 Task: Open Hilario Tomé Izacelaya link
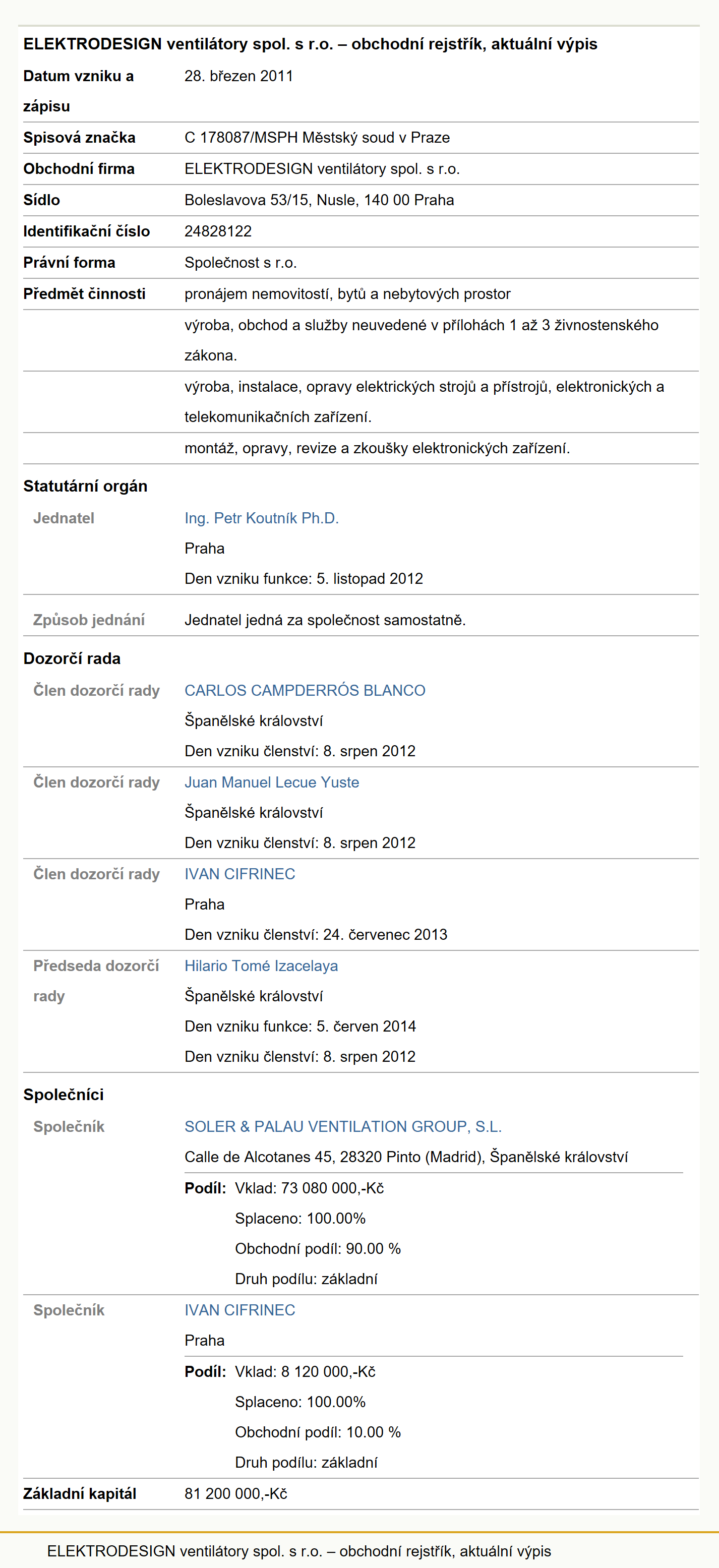261,966
